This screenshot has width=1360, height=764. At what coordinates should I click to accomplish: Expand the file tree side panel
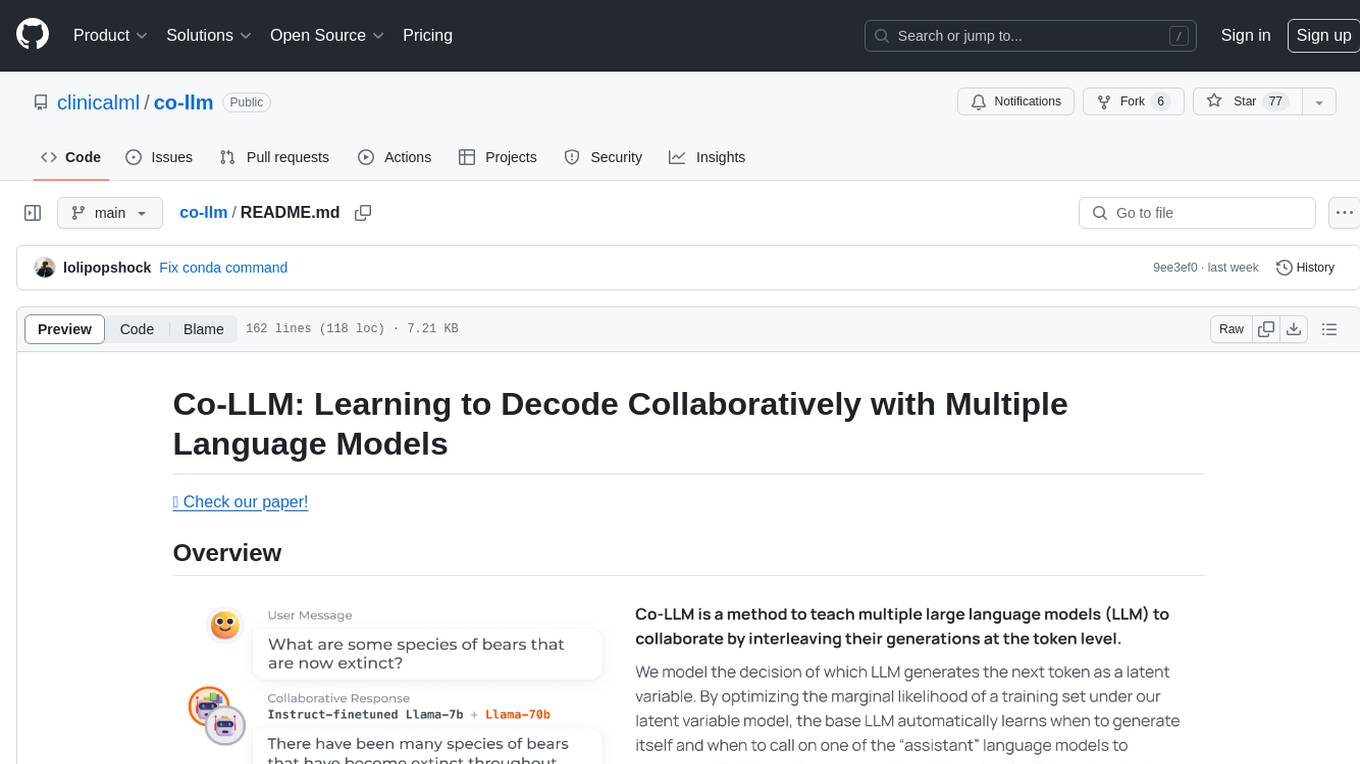click(32, 213)
